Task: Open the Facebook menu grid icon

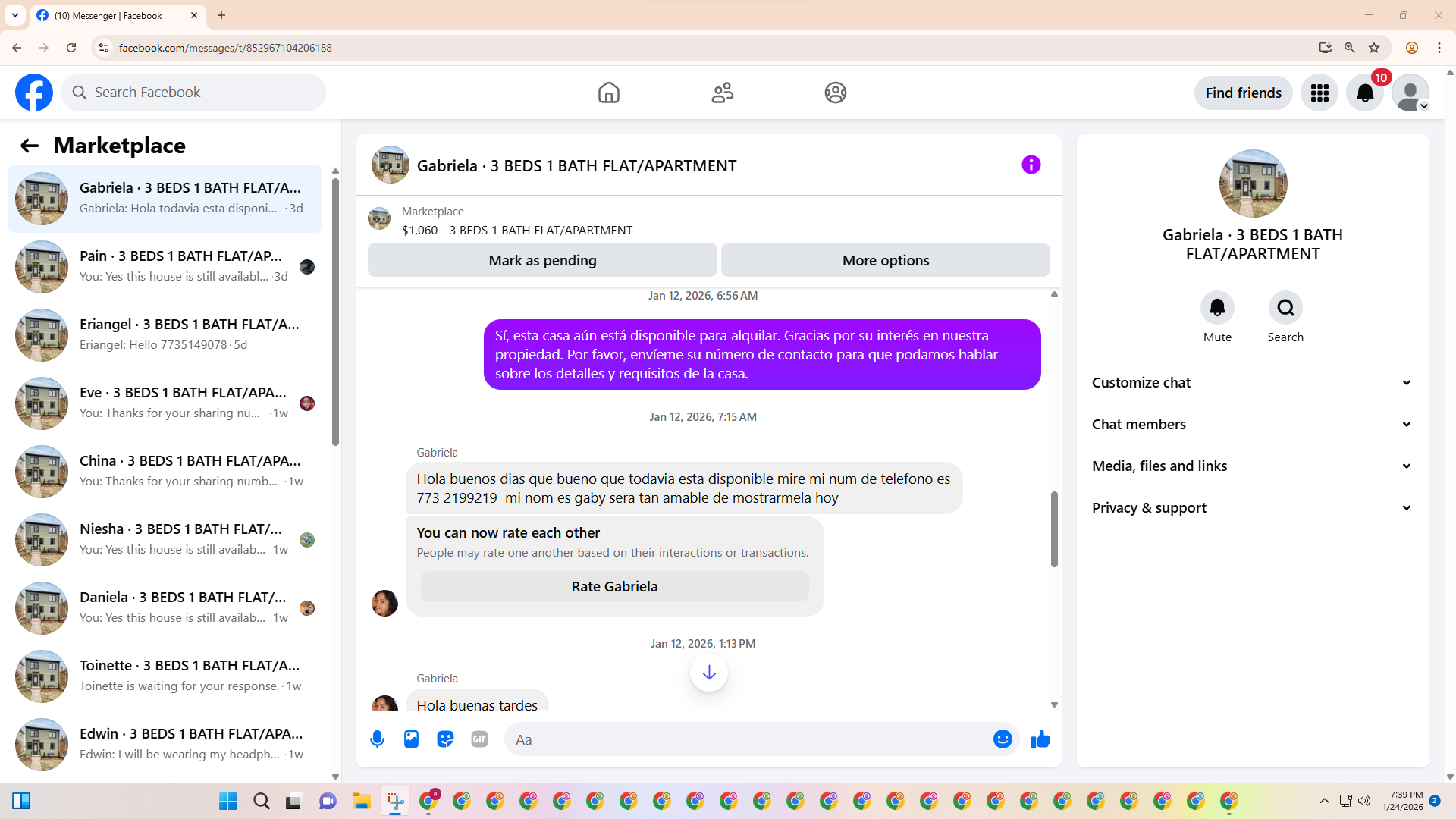Action: pyautogui.click(x=1319, y=93)
